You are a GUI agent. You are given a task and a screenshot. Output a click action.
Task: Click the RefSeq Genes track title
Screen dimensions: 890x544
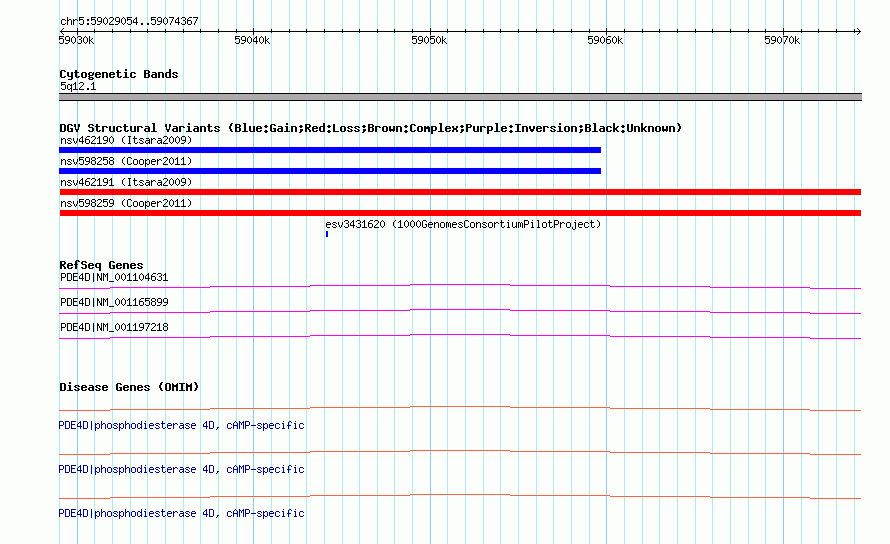[x=101, y=265]
